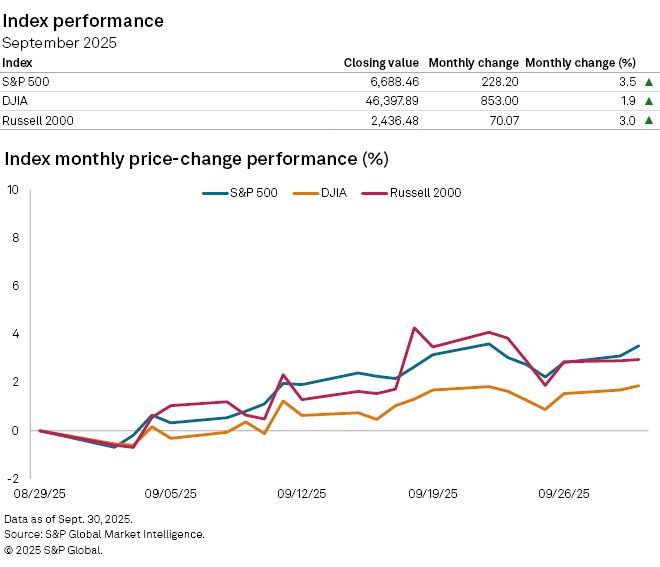Image resolution: width=660 pixels, height=567 pixels.
Task: Click the Russell 2000 green up-triangle icon
Action: click(x=649, y=120)
